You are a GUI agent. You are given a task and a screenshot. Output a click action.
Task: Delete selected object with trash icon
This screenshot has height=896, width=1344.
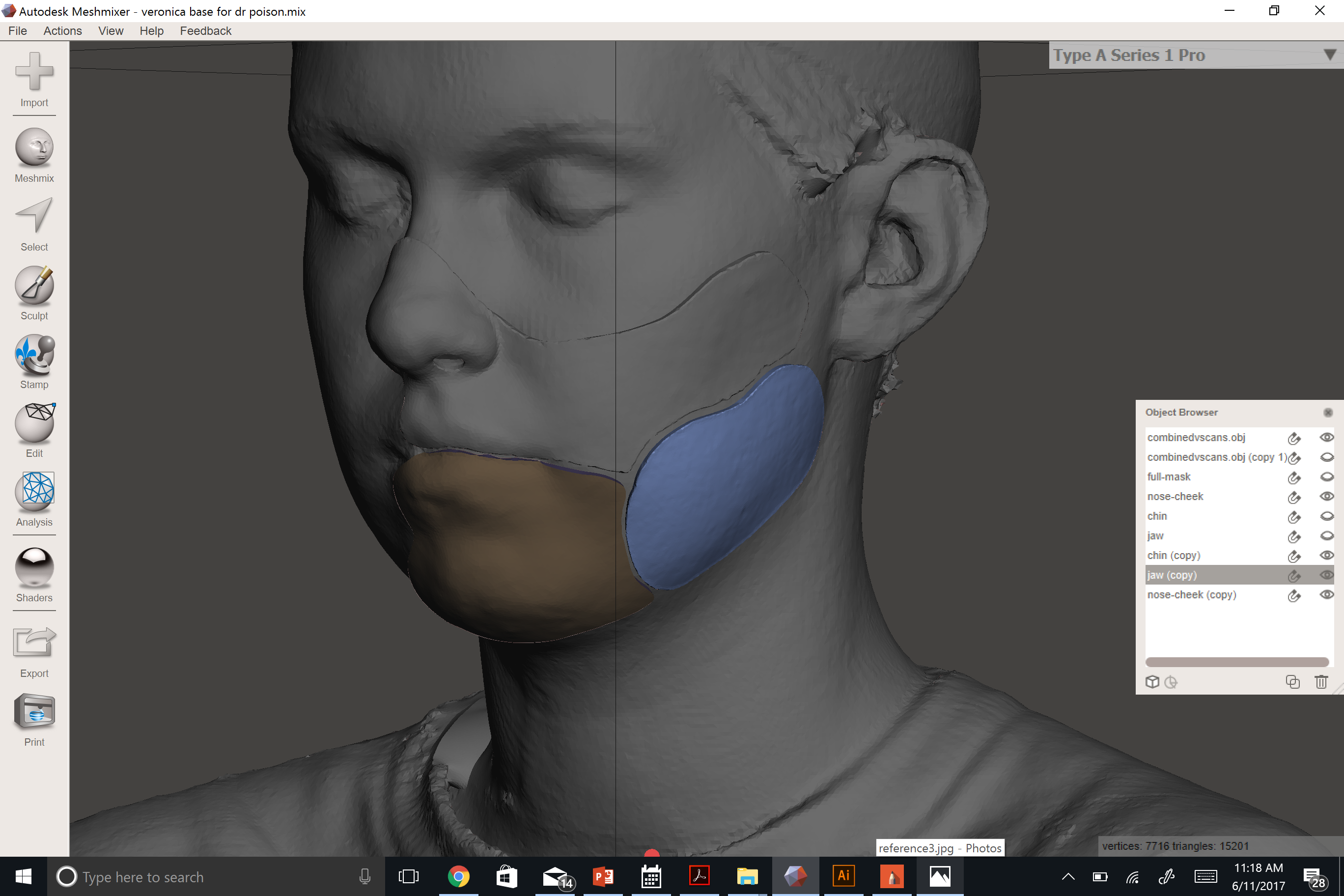tap(1321, 682)
